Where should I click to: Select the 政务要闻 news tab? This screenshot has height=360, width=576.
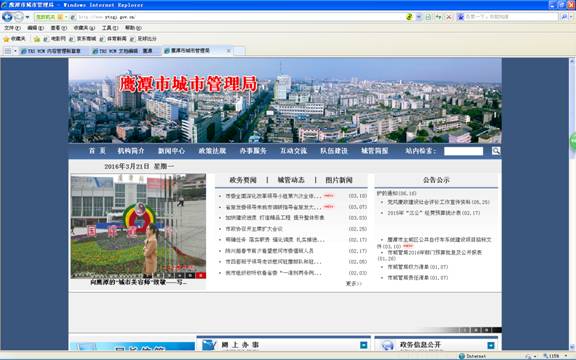(243, 180)
